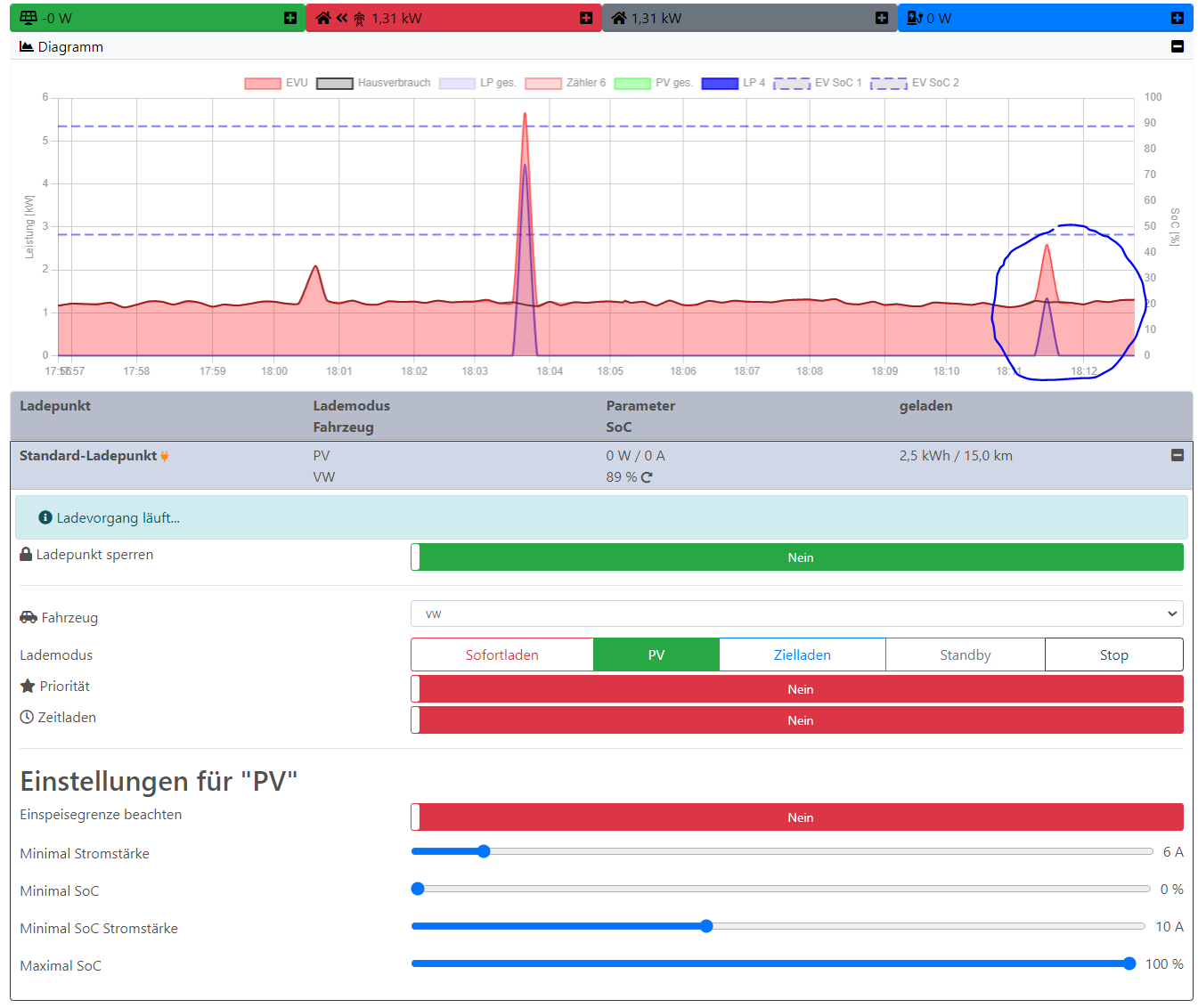Select Sofortladen charge mode
Screen dimensions: 1198x1008
(x=501, y=654)
